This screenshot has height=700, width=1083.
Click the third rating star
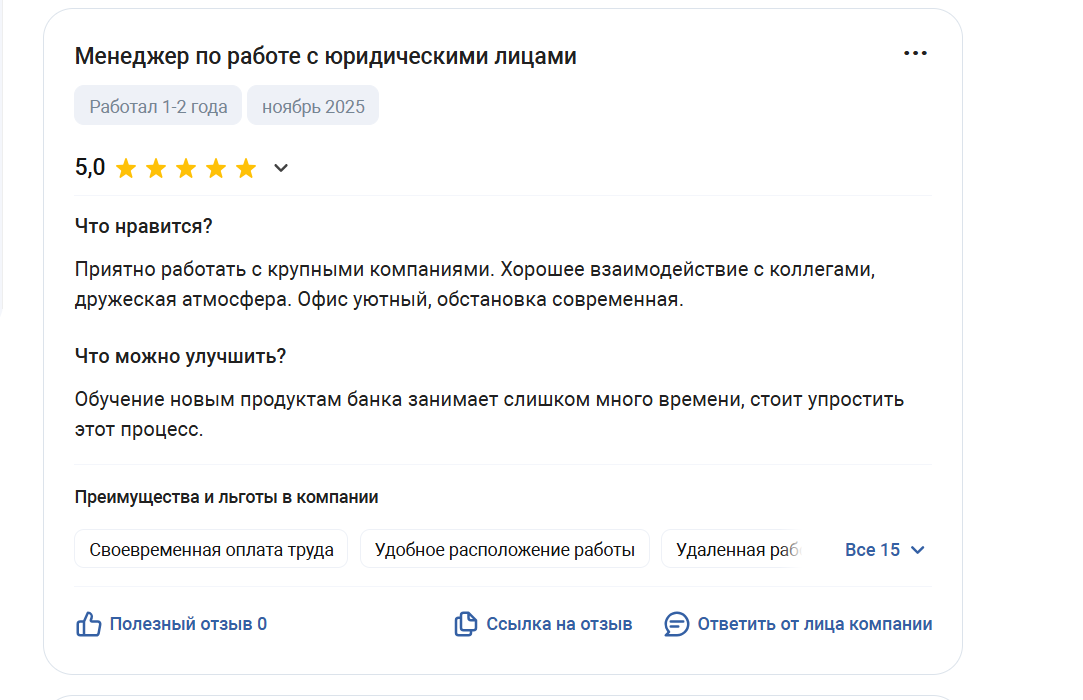(186, 168)
